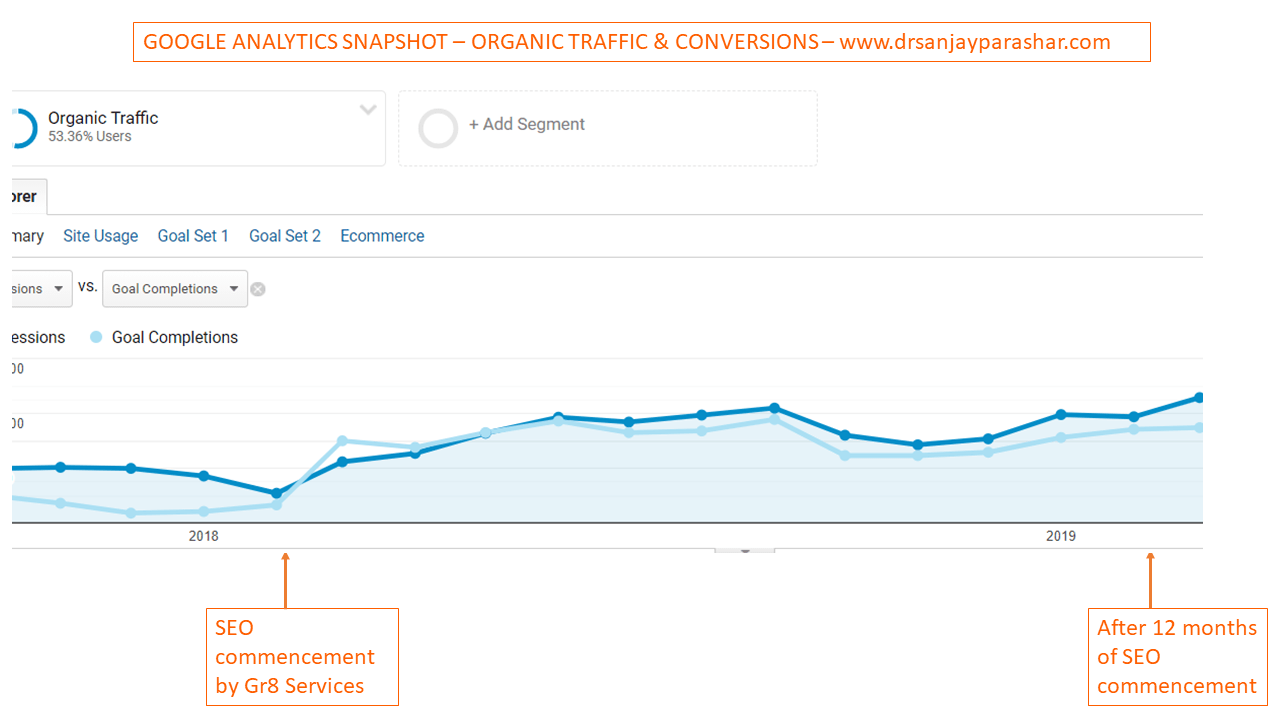Click the Organic Traffic donut segment icon
Viewport: 1280px width, 720px height.
[22, 128]
